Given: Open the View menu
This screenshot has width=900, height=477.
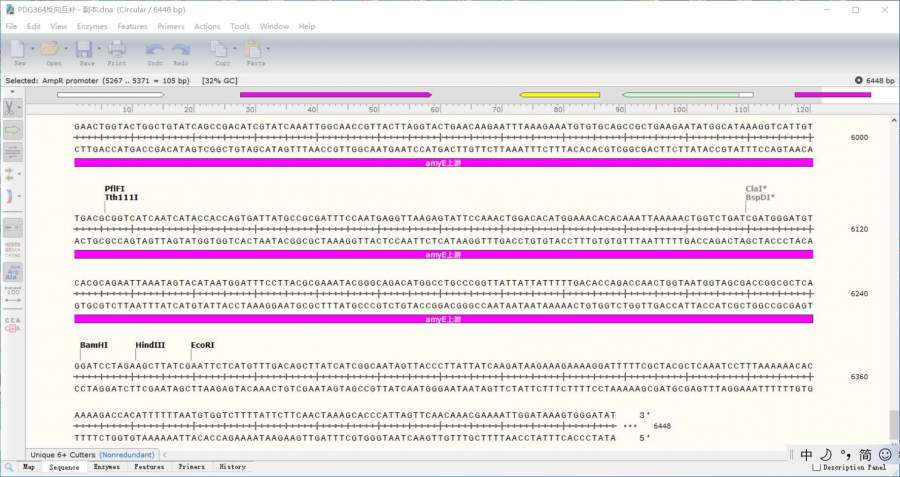Looking at the screenshot, I should (59, 26).
